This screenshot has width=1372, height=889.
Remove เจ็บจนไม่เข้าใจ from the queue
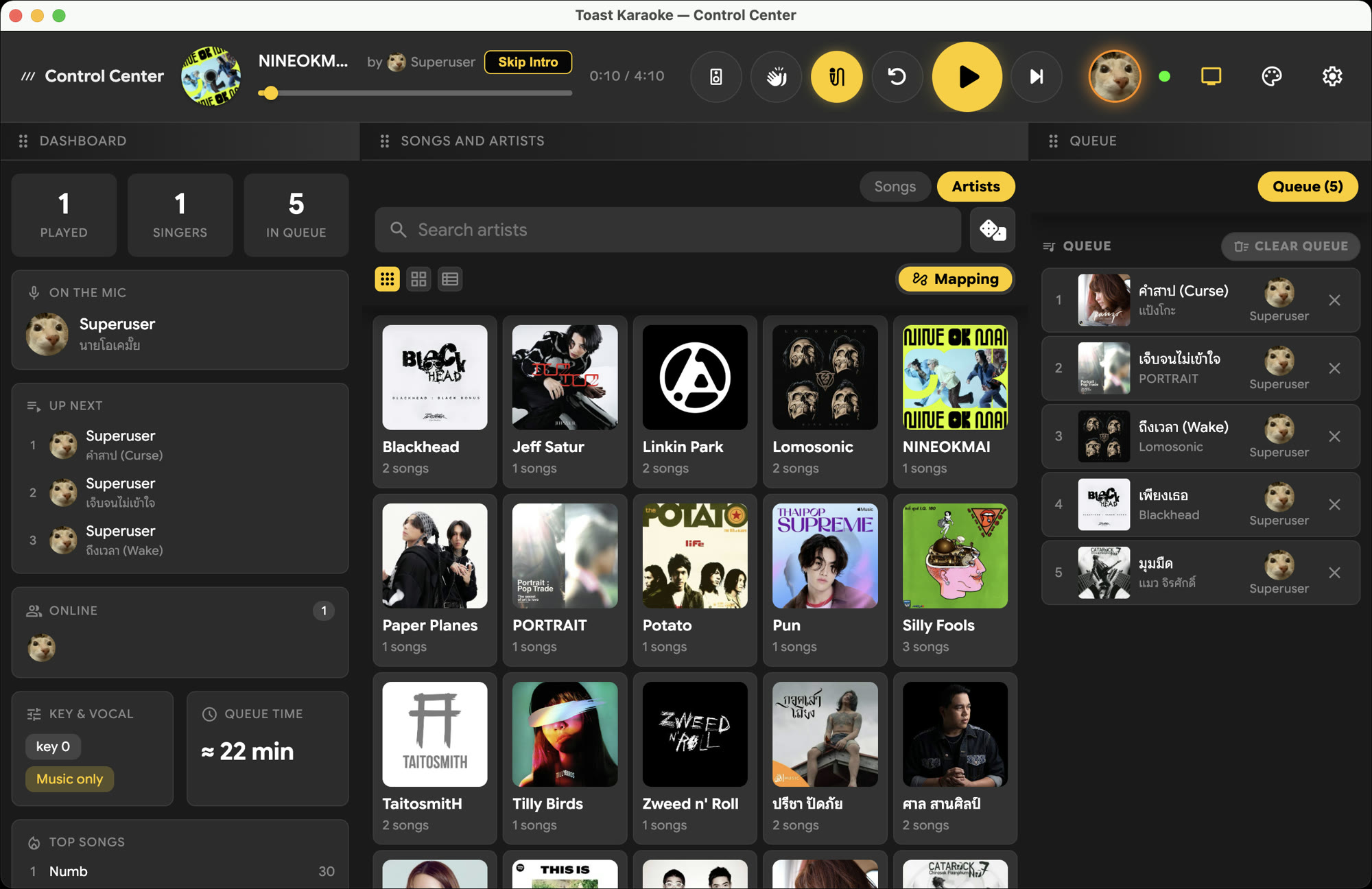[1334, 368]
